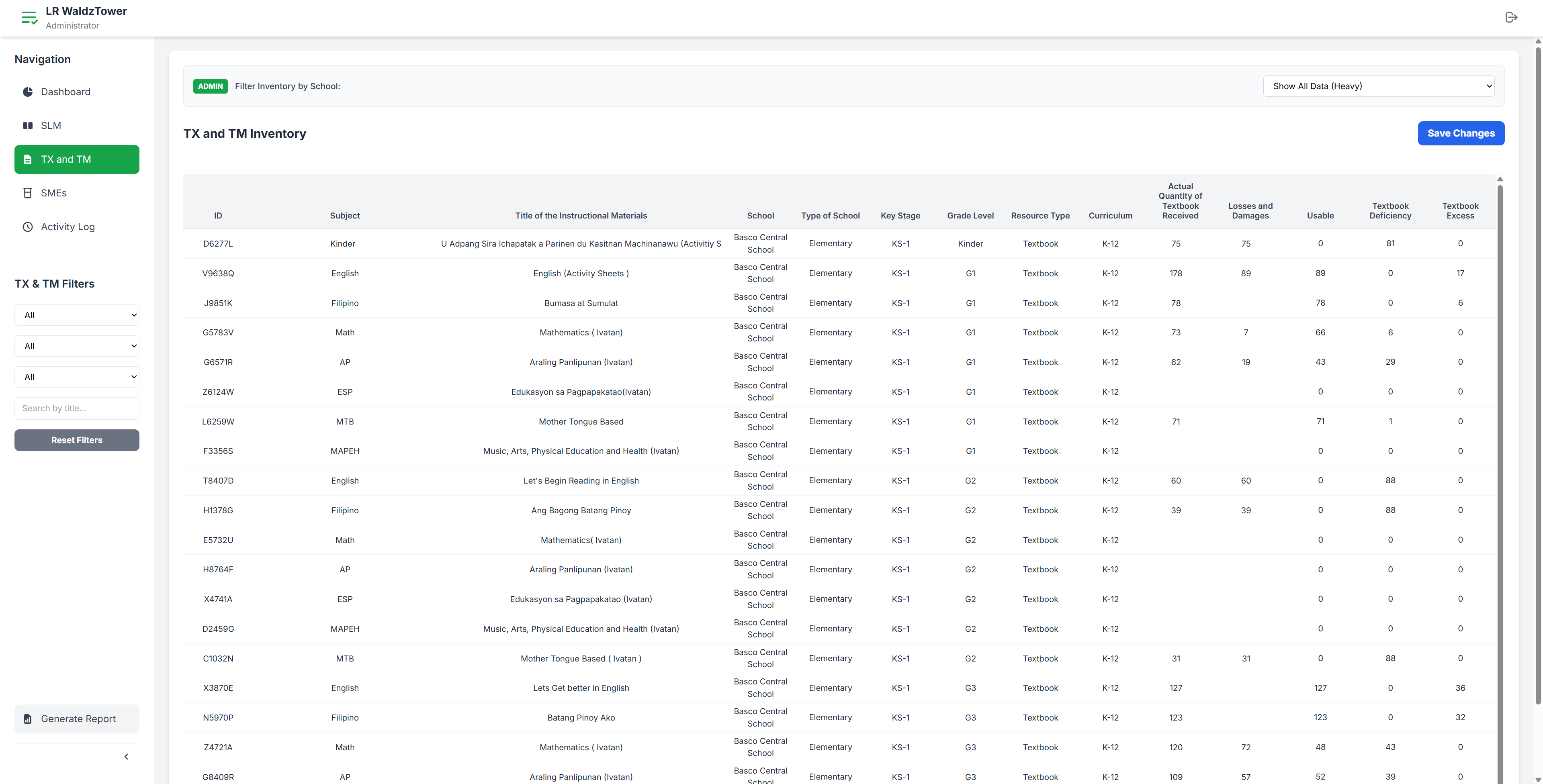
Task: Click the excess value 17 in row V9638Q
Action: [x=1460, y=273]
